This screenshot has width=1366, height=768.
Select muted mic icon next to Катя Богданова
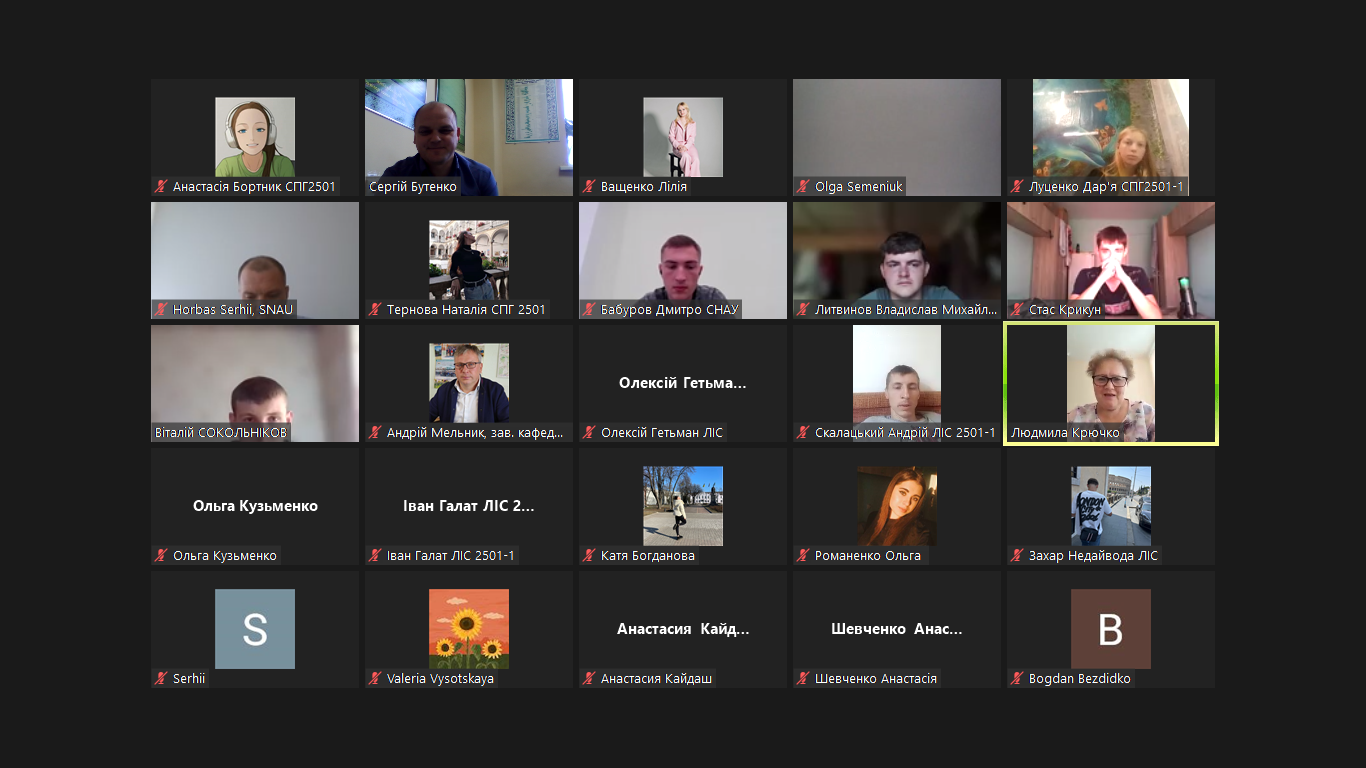click(x=589, y=556)
